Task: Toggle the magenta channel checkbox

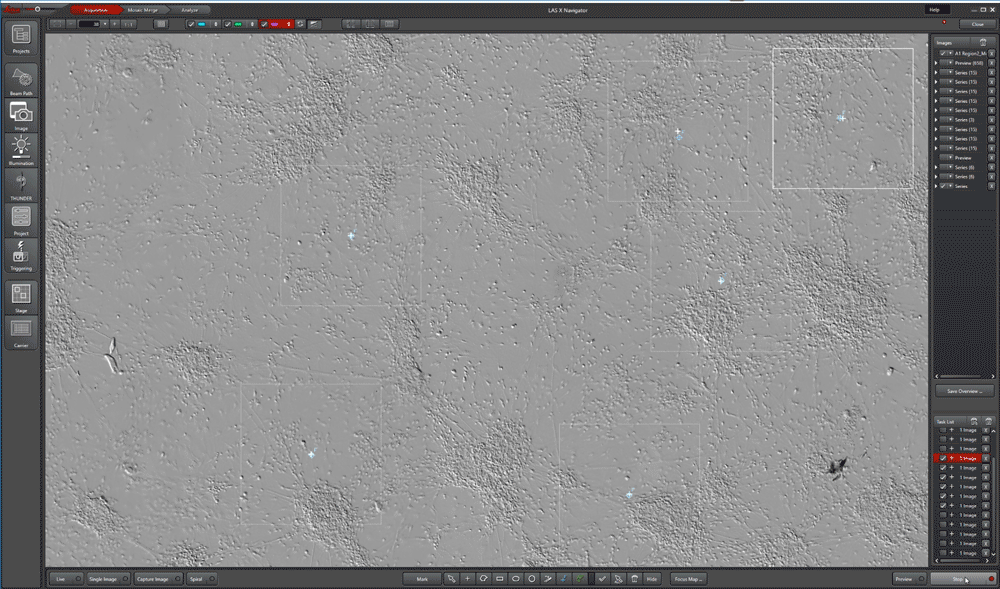Action: [x=264, y=24]
